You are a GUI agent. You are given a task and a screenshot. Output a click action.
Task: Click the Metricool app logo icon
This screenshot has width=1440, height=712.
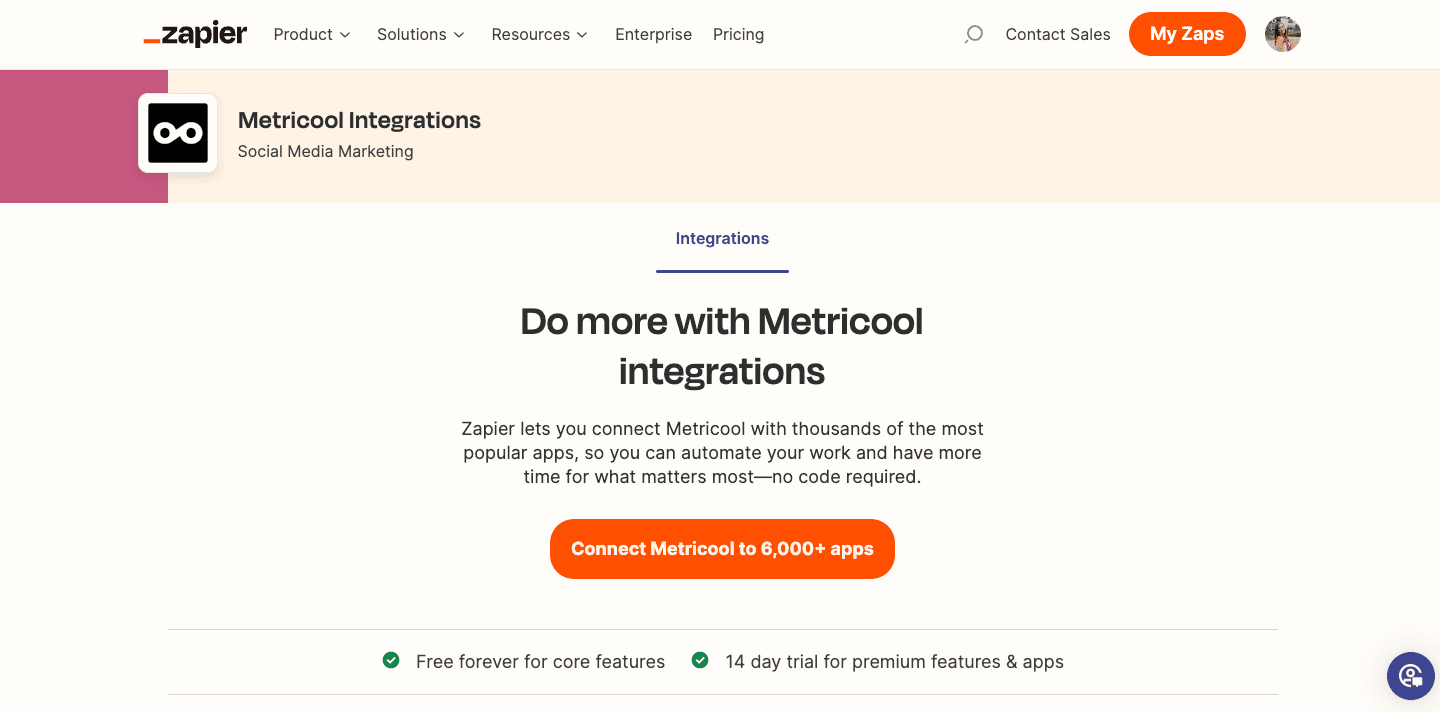(x=177, y=132)
